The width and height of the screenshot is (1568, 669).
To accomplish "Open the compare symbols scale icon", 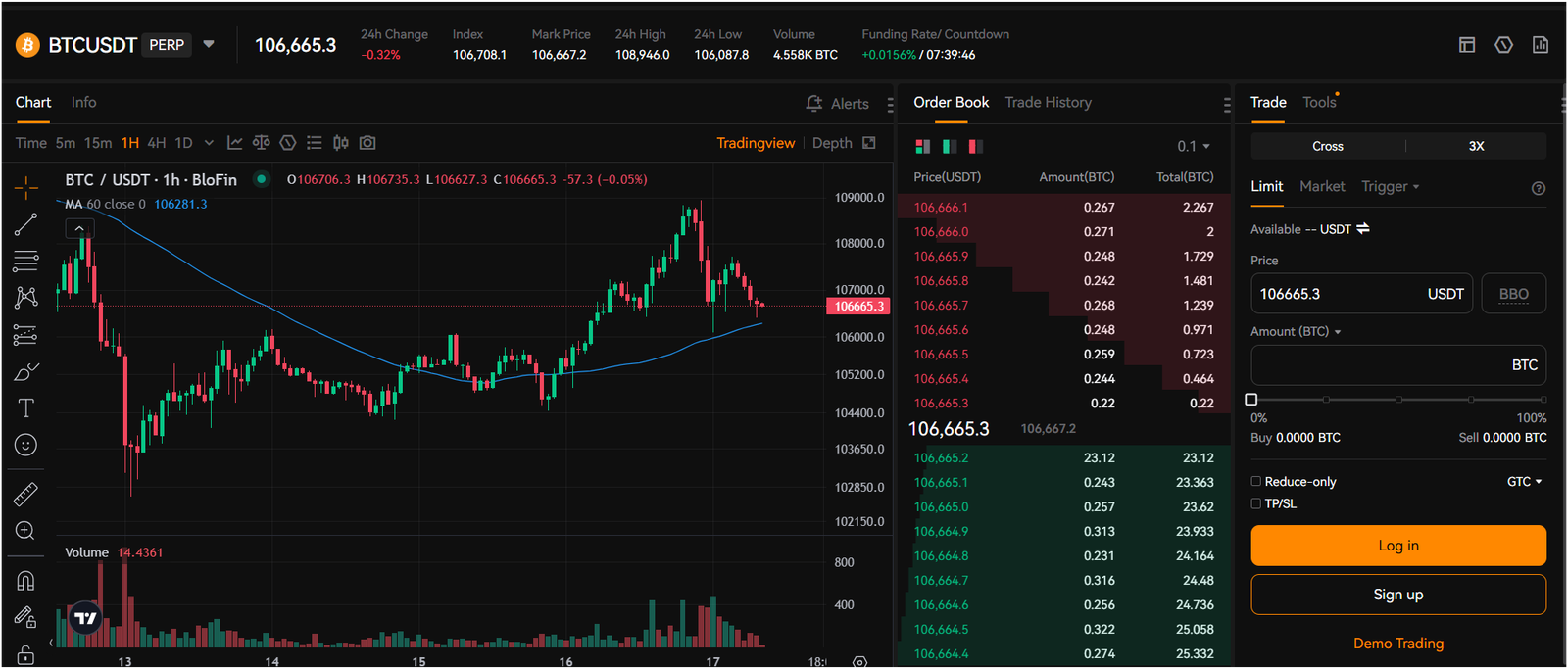I will coord(262,143).
